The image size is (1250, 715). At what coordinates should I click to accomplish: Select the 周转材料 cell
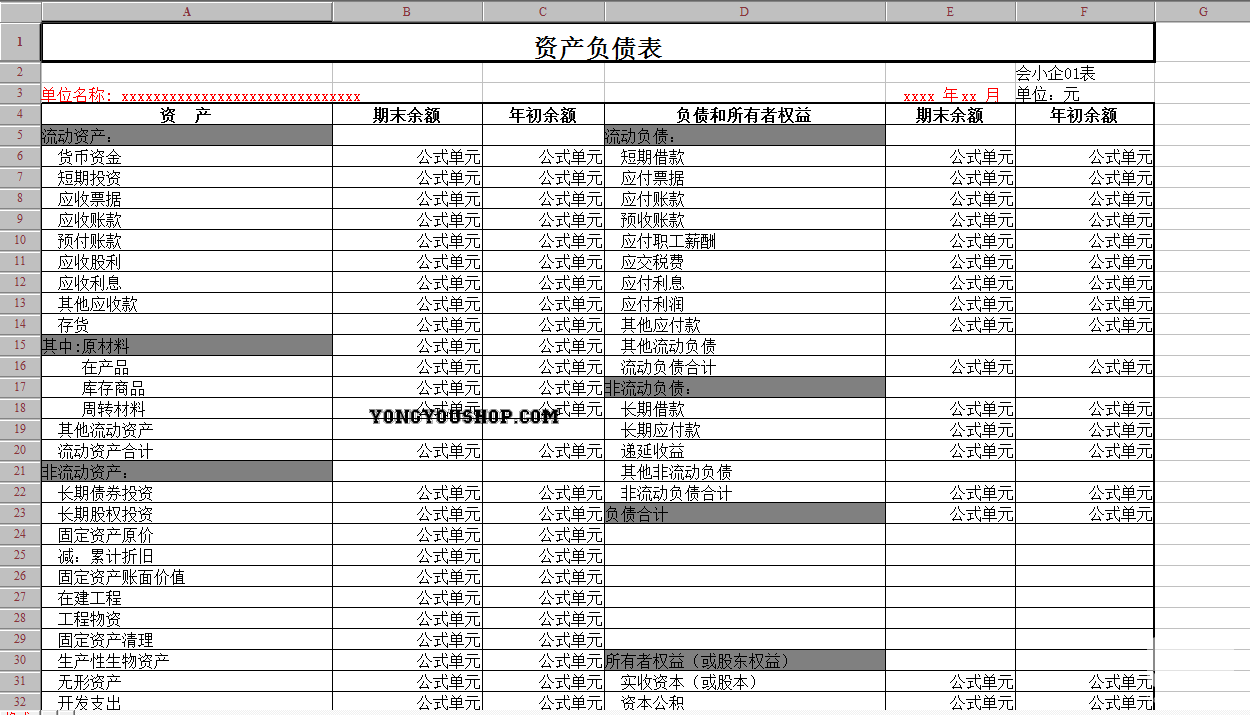(186, 408)
